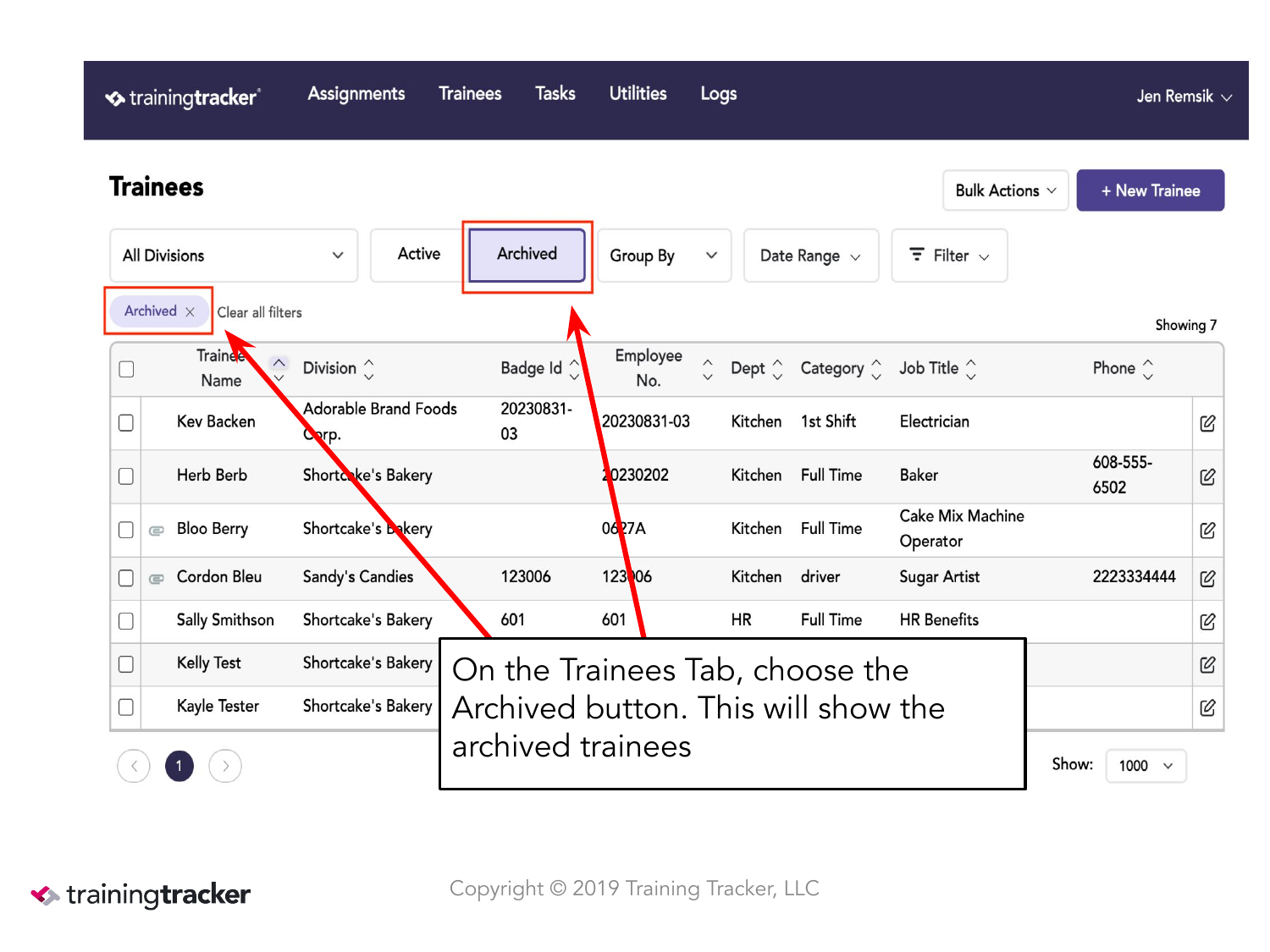1270x952 pixels.
Task: Click Clear all filters link
Action: 259,312
